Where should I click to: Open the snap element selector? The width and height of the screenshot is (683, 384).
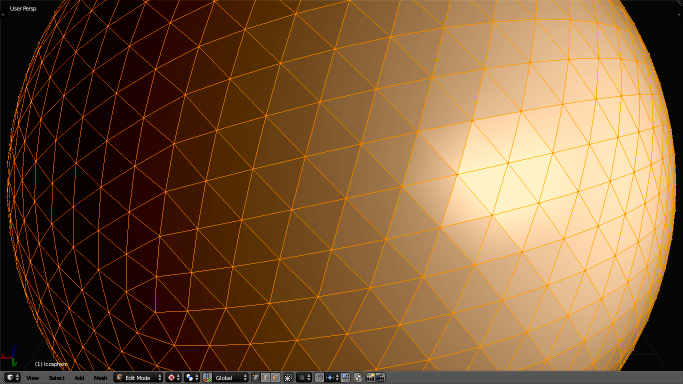pyautogui.click(x=332, y=377)
